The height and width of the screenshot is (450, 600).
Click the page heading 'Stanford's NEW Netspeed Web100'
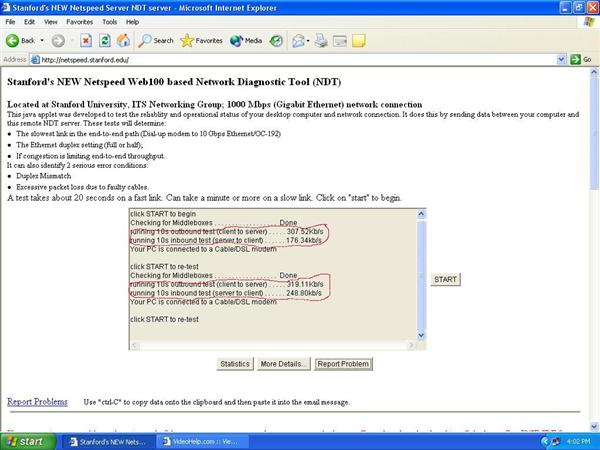coord(174,82)
